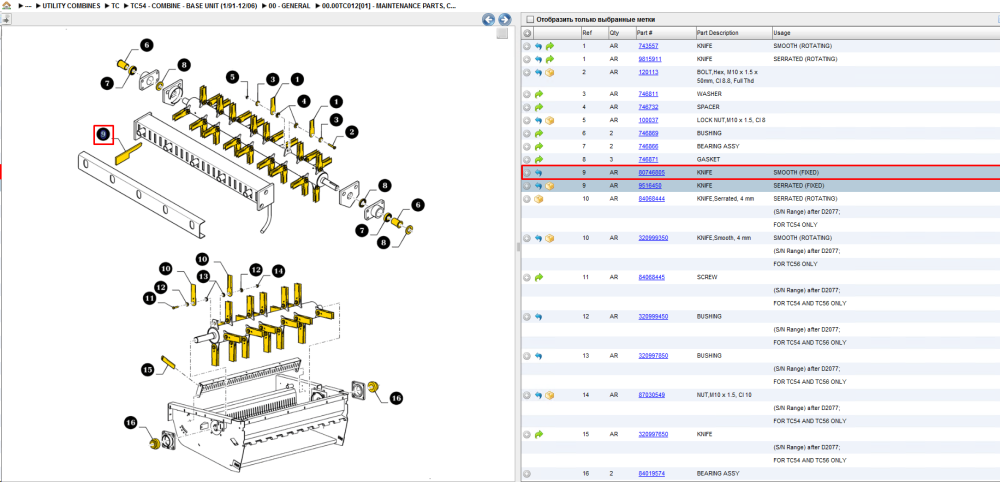
Task: Open part number link 84068445
Action: [652, 277]
